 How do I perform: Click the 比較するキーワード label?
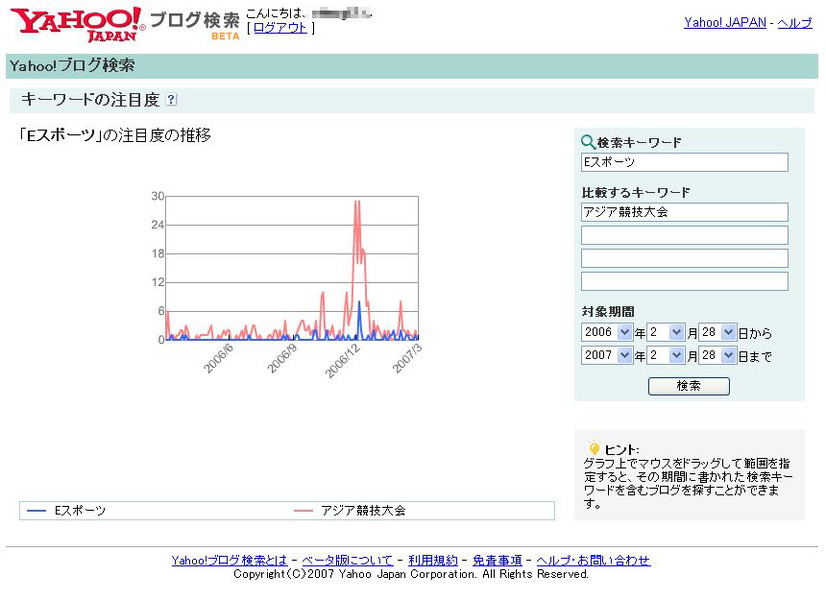636,193
